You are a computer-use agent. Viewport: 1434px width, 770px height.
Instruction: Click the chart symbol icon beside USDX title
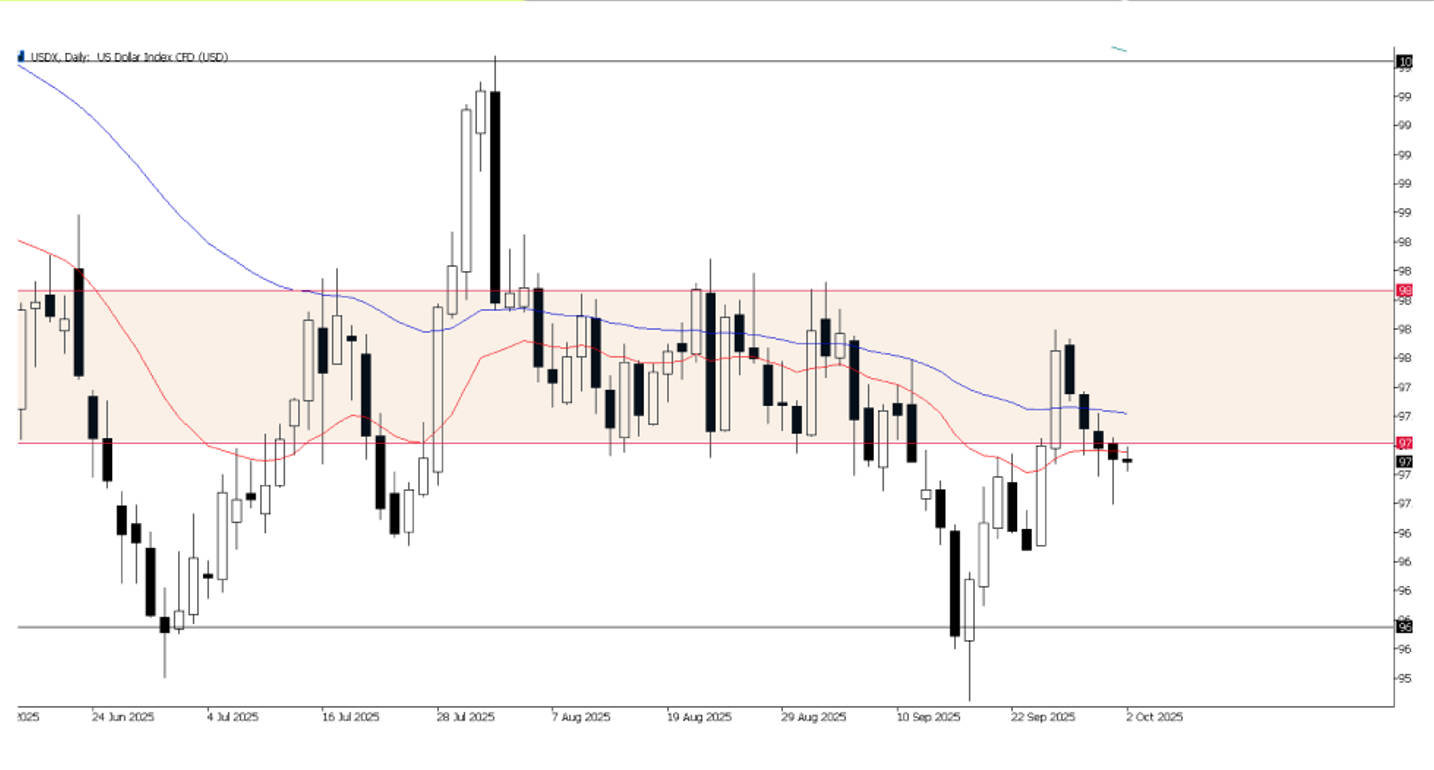point(20,57)
